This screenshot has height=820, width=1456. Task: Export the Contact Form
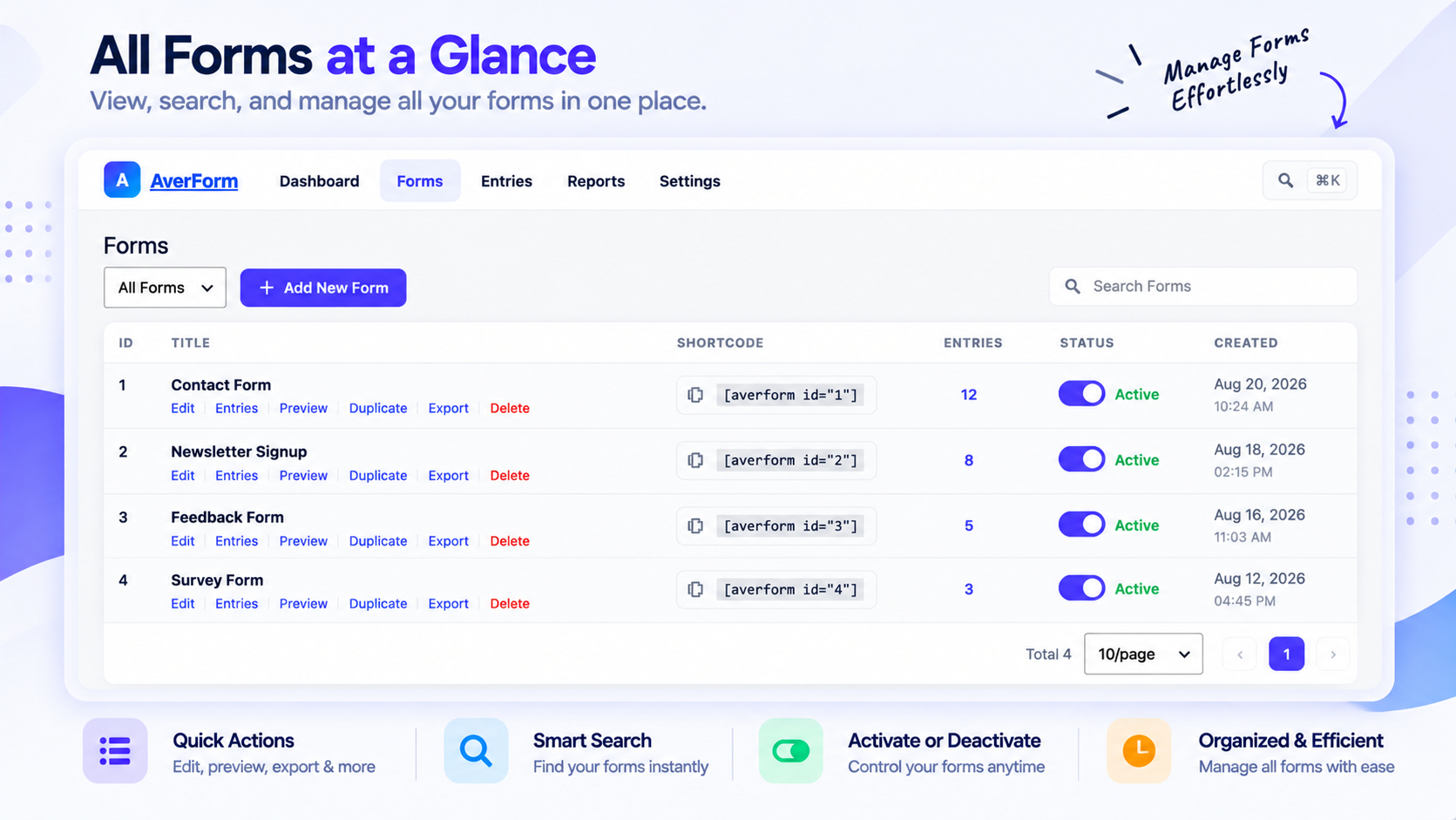(x=448, y=408)
